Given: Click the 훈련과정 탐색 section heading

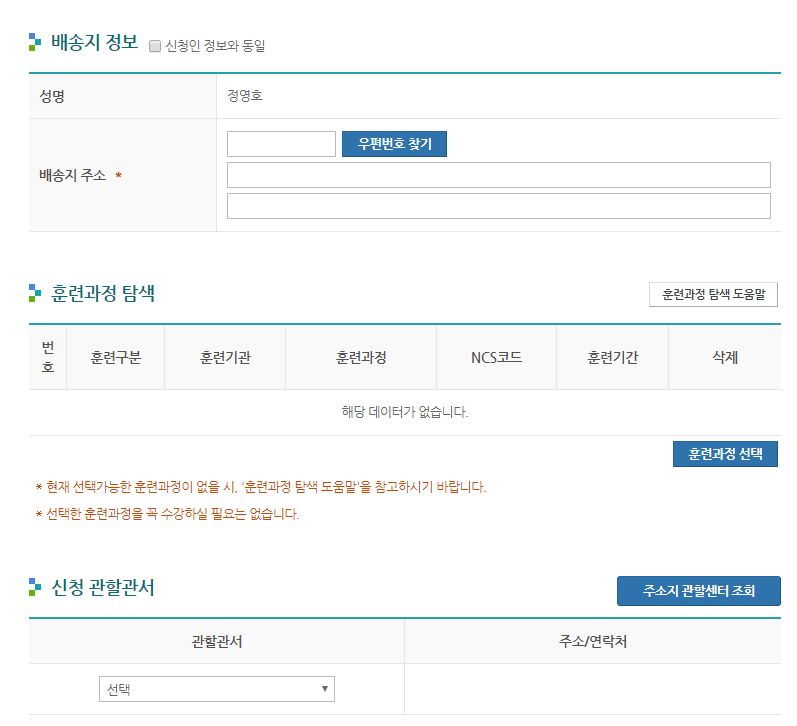Looking at the screenshot, I should 103,293.
